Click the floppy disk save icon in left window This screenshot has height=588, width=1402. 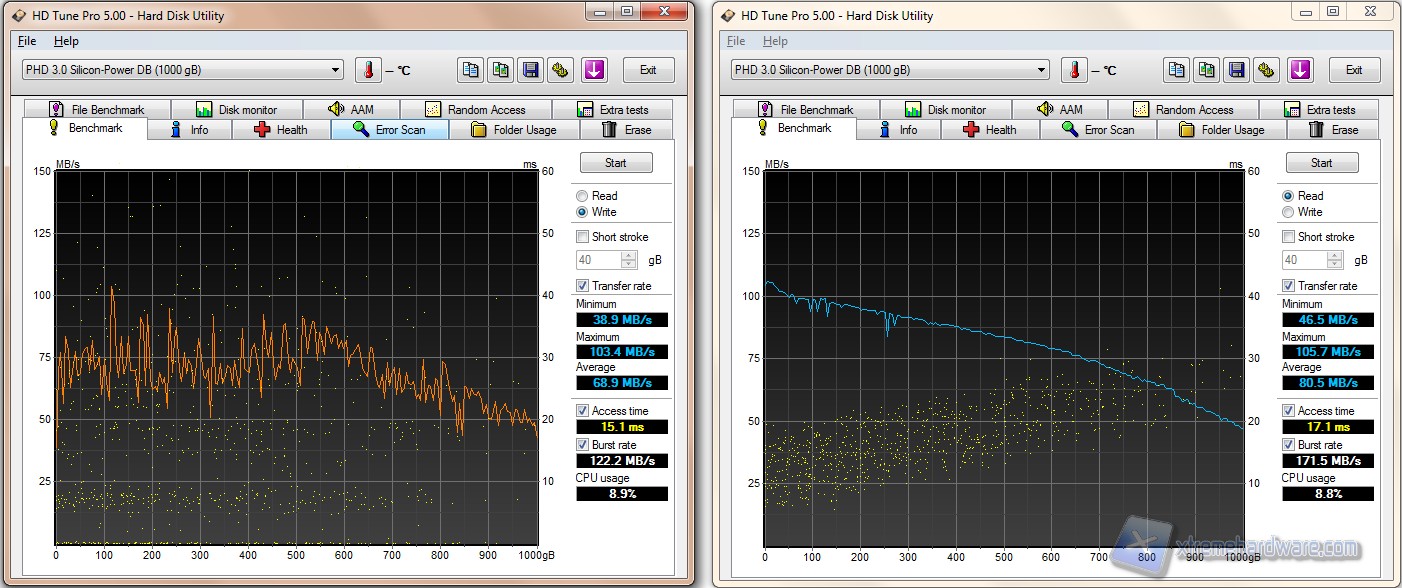[531, 70]
